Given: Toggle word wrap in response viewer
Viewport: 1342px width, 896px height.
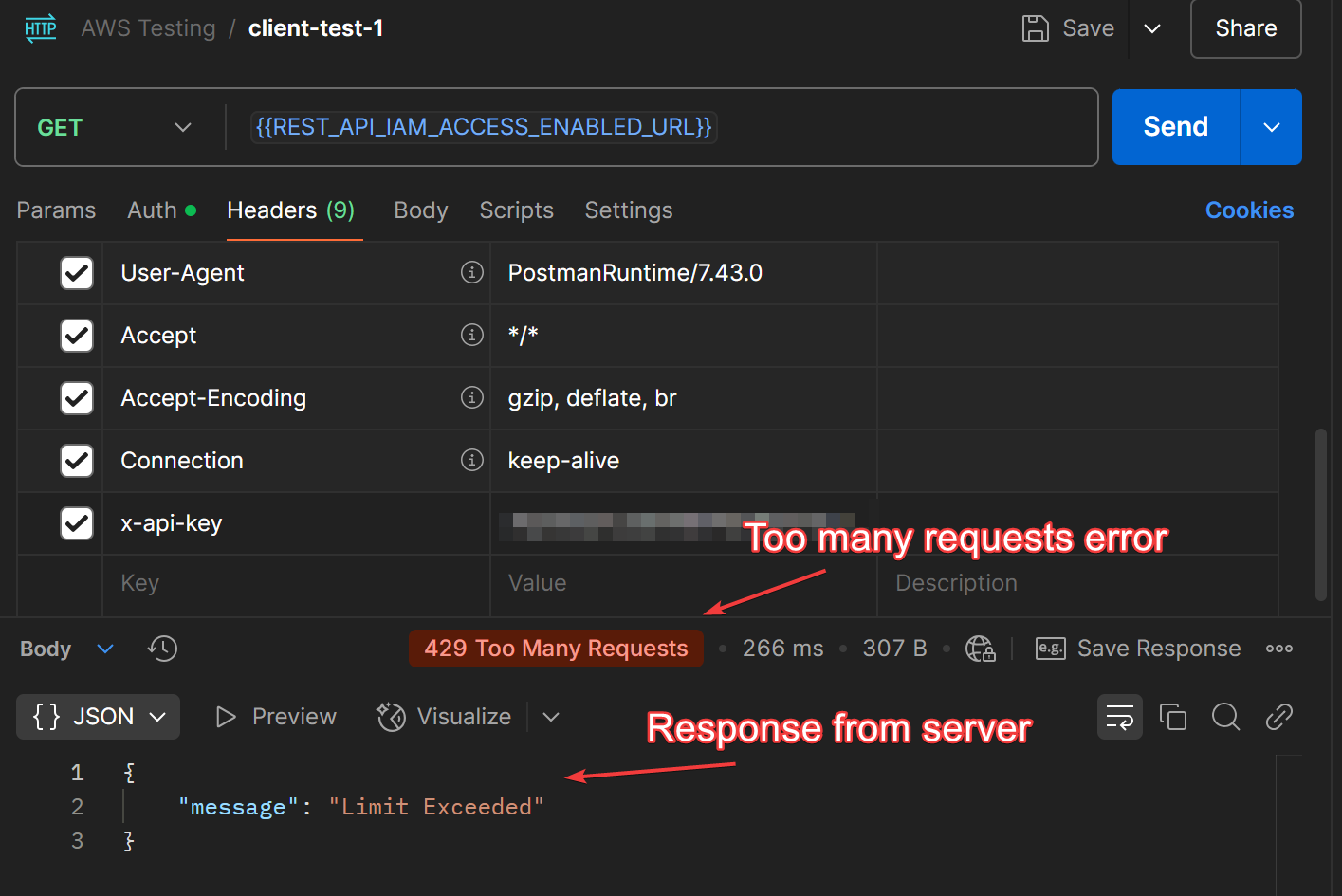Looking at the screenshot, I should tap(1119, 717).
